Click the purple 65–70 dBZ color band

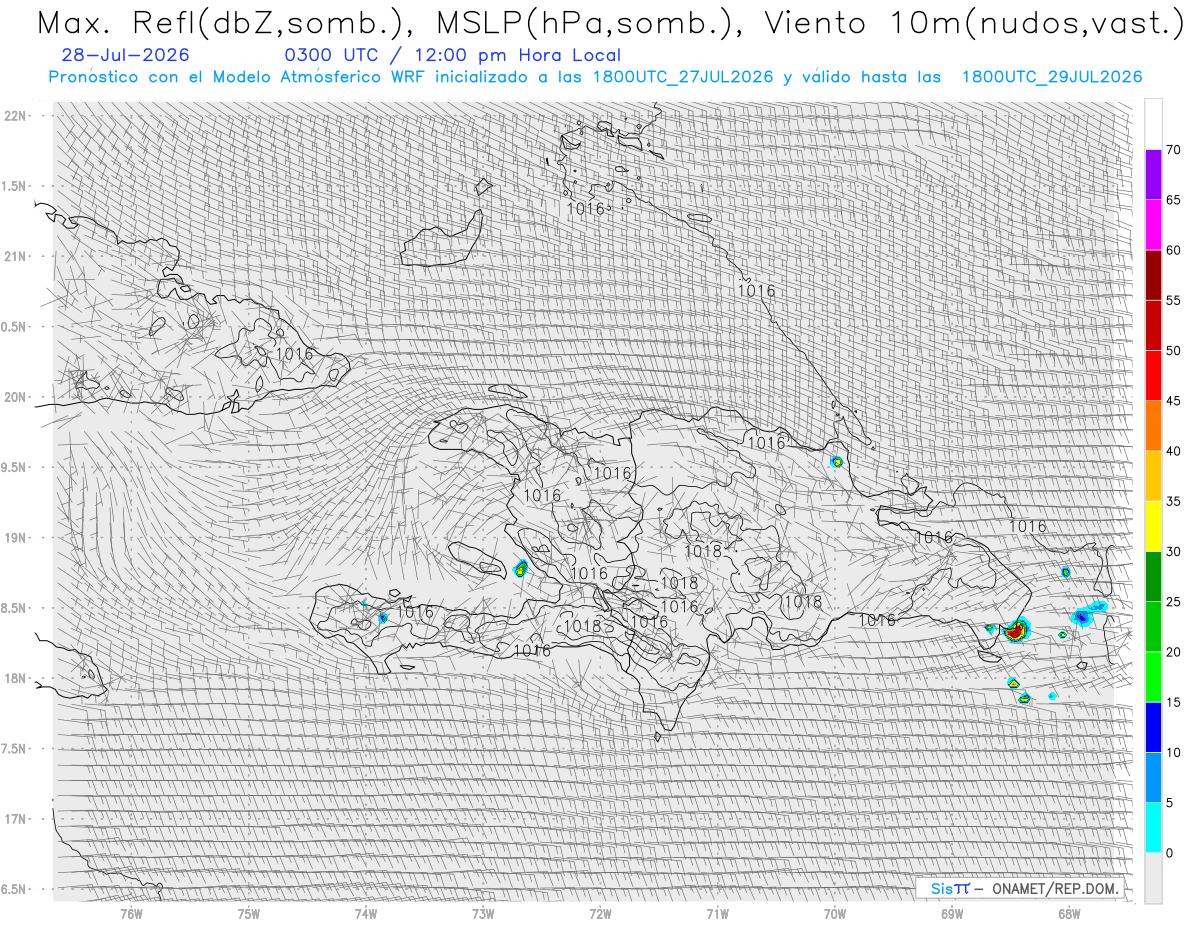(1153, 175)
